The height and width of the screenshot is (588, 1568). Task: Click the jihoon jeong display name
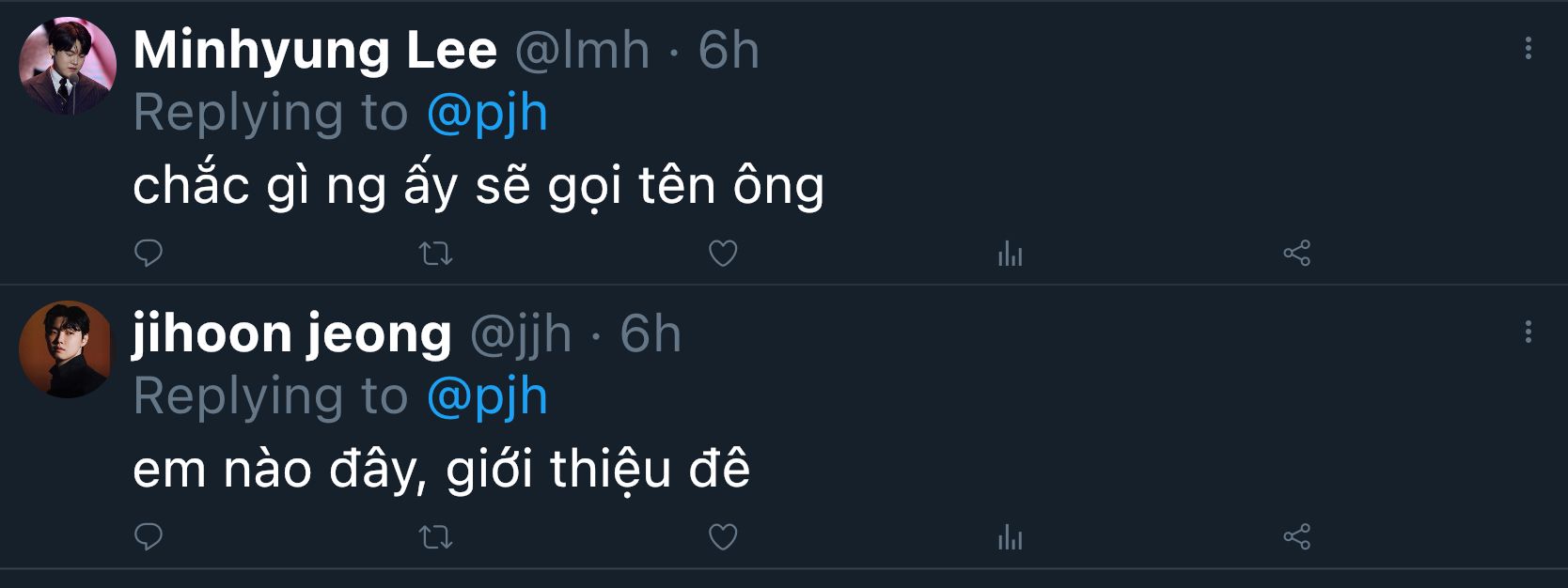pyautogui.click(x=291, y=334)
